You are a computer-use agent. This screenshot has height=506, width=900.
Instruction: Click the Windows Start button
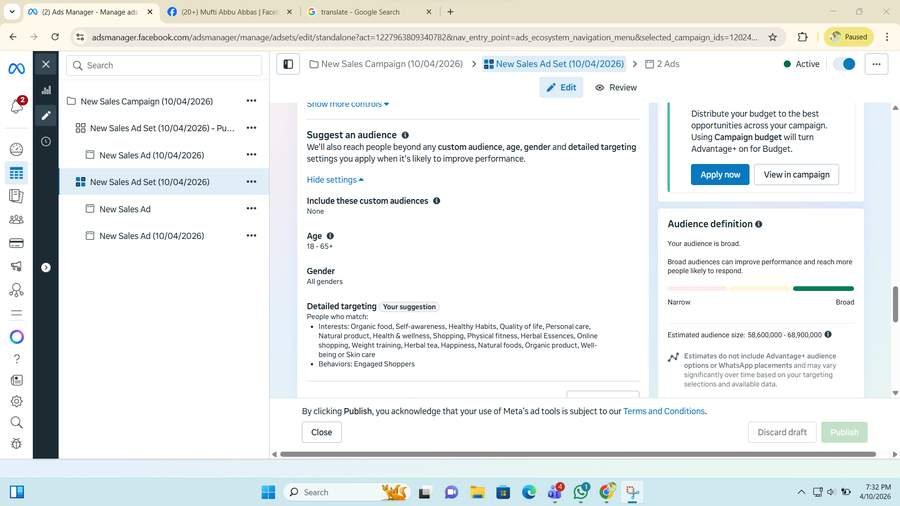coord(268,492)
